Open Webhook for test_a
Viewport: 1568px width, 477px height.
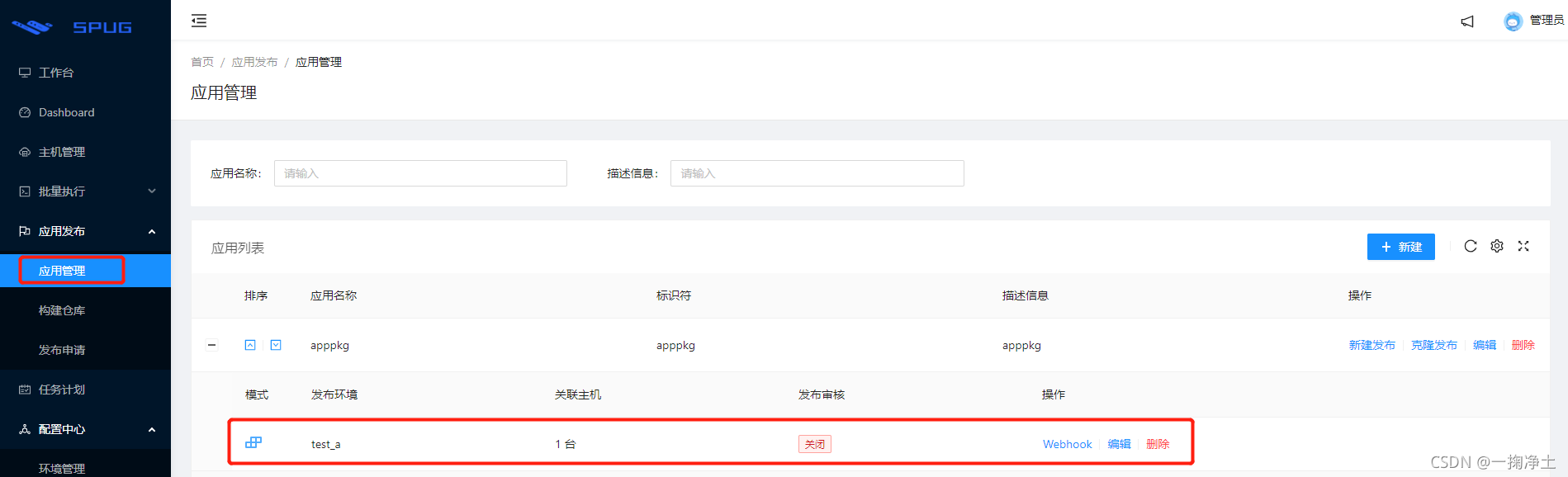click(1067, 444)
